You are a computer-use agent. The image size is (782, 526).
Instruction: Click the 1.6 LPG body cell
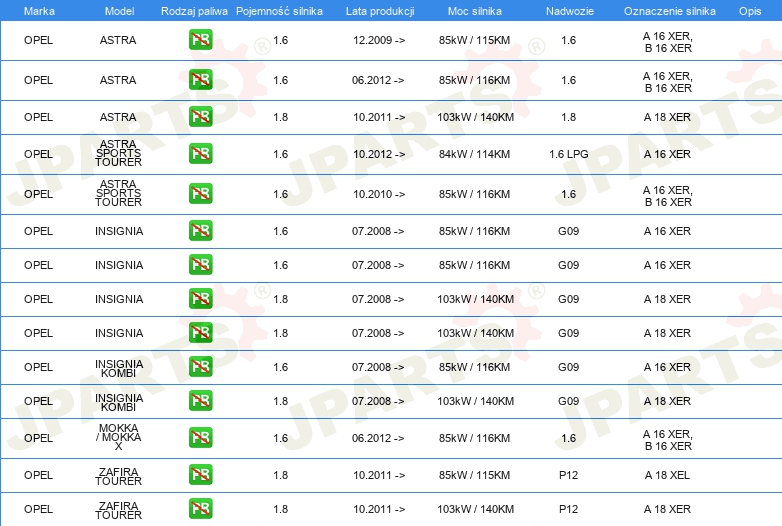click(568, 154)
